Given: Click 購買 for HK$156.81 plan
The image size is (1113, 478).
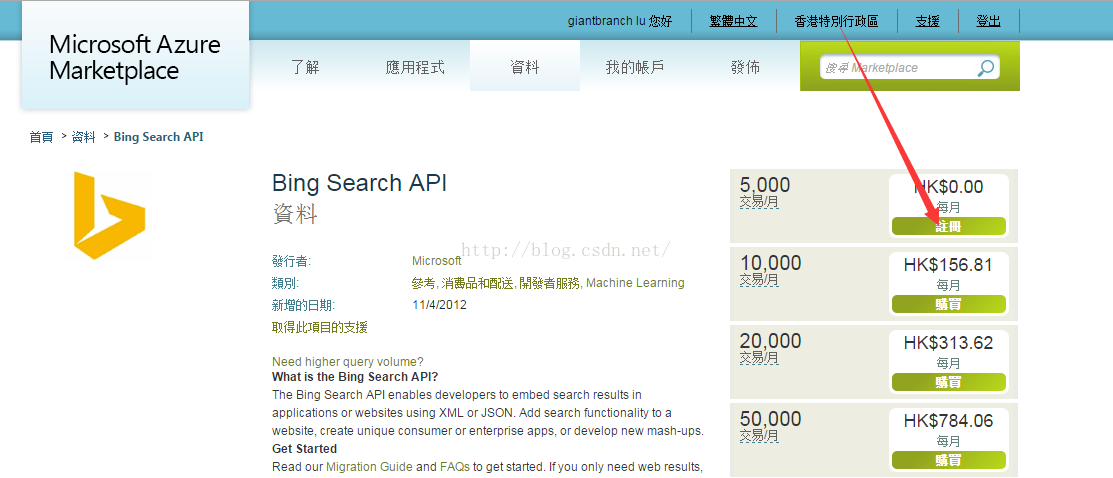Looking at the screenshot, I should point(948,304).
